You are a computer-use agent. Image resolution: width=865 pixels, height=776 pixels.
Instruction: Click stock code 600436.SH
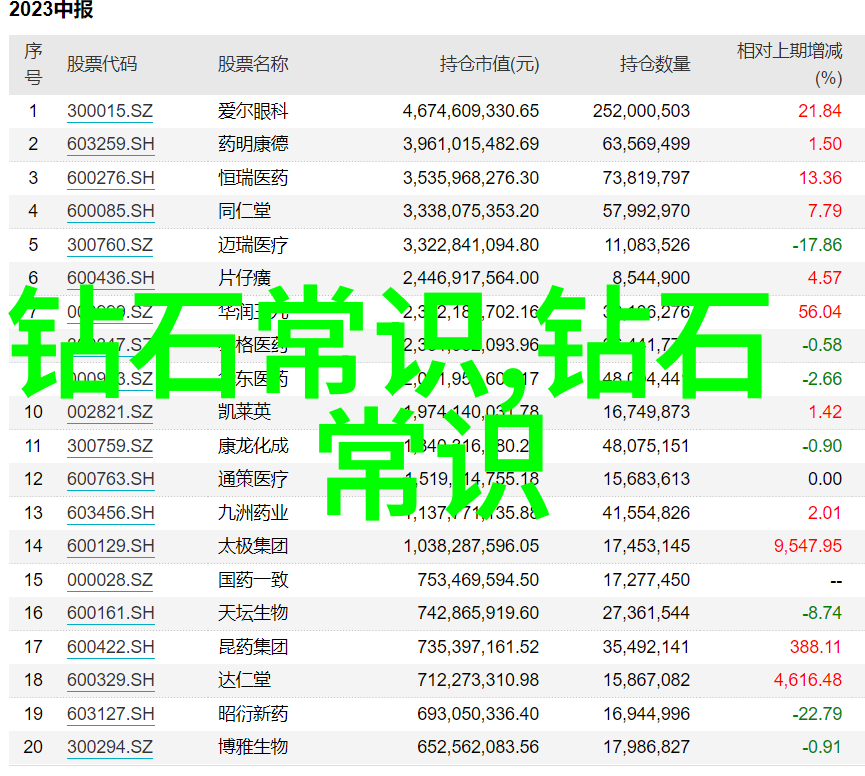coord(110,278)
